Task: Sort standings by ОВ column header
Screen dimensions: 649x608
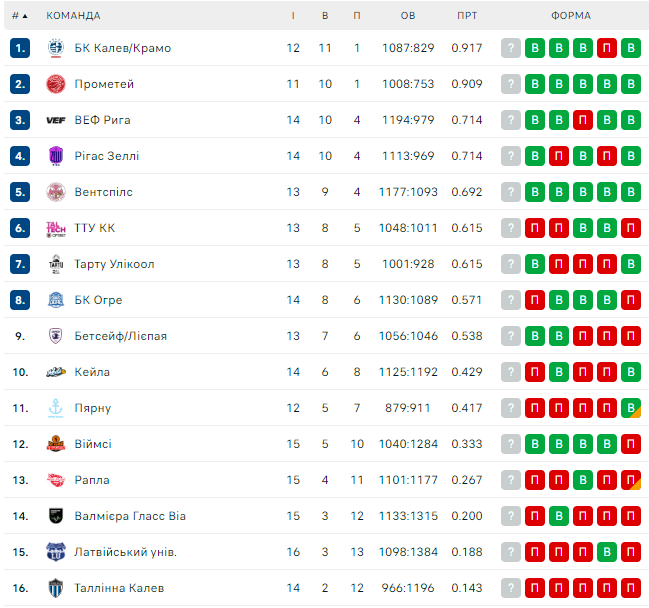Action: click(408, 16)
